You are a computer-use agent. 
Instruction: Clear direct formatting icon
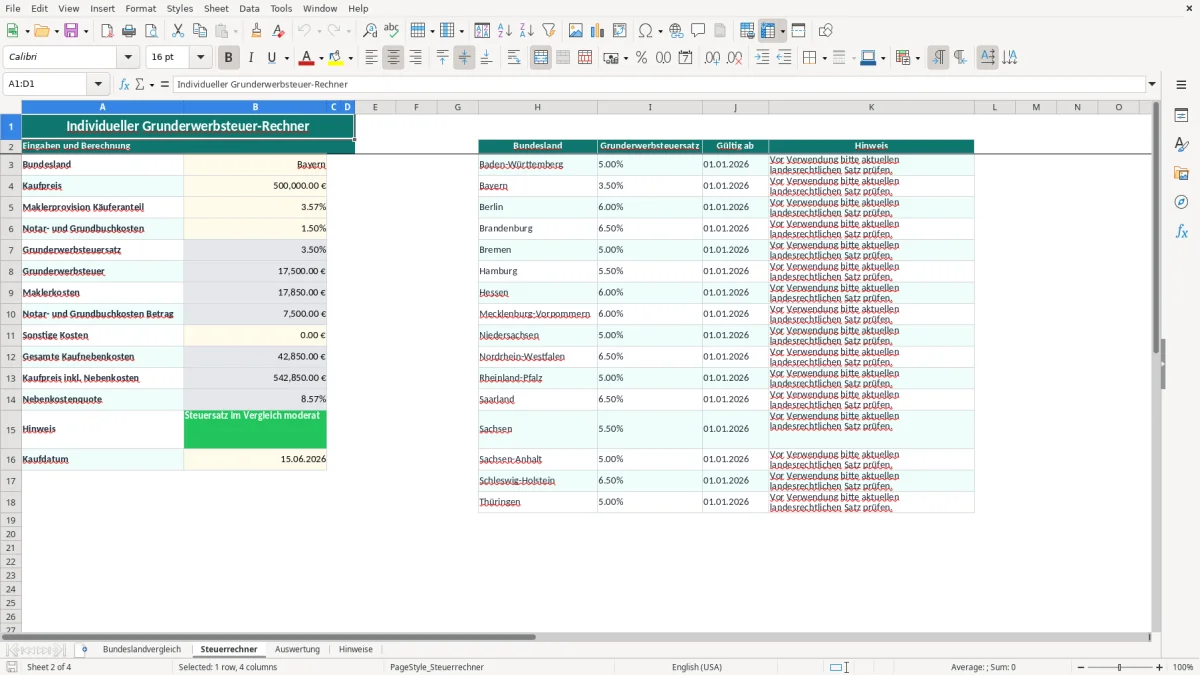click(278, 31)
